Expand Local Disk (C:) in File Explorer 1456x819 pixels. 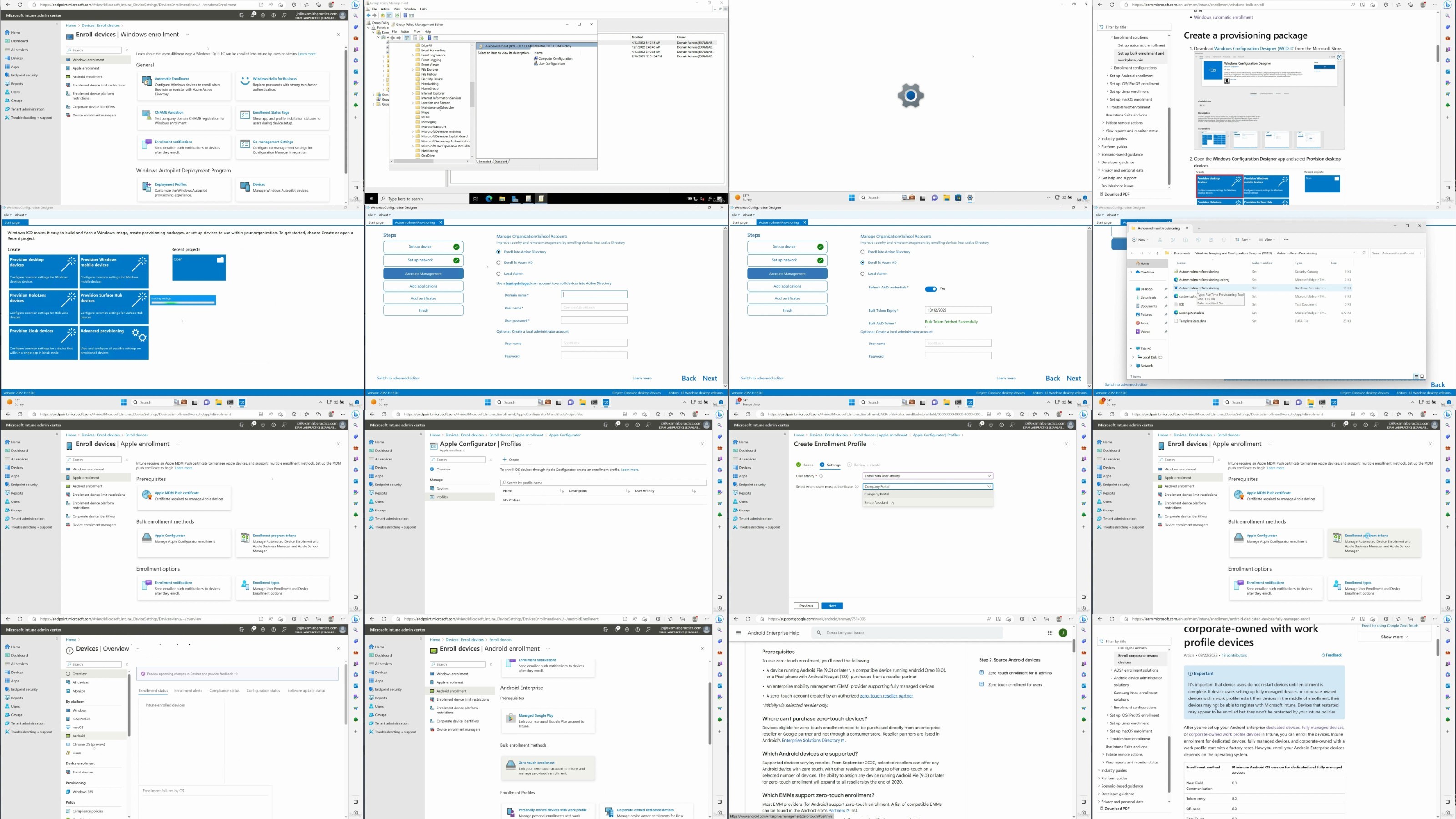(1133, 357)
